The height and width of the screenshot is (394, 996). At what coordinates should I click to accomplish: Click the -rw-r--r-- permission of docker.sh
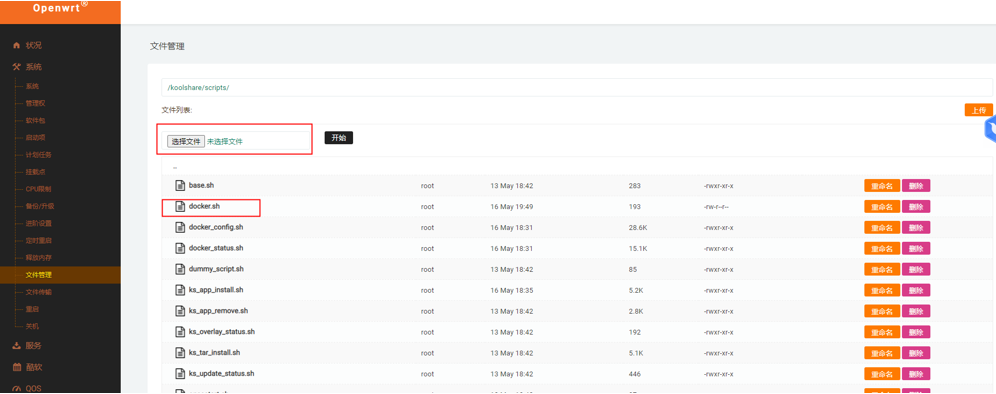[x=717, y=207]
